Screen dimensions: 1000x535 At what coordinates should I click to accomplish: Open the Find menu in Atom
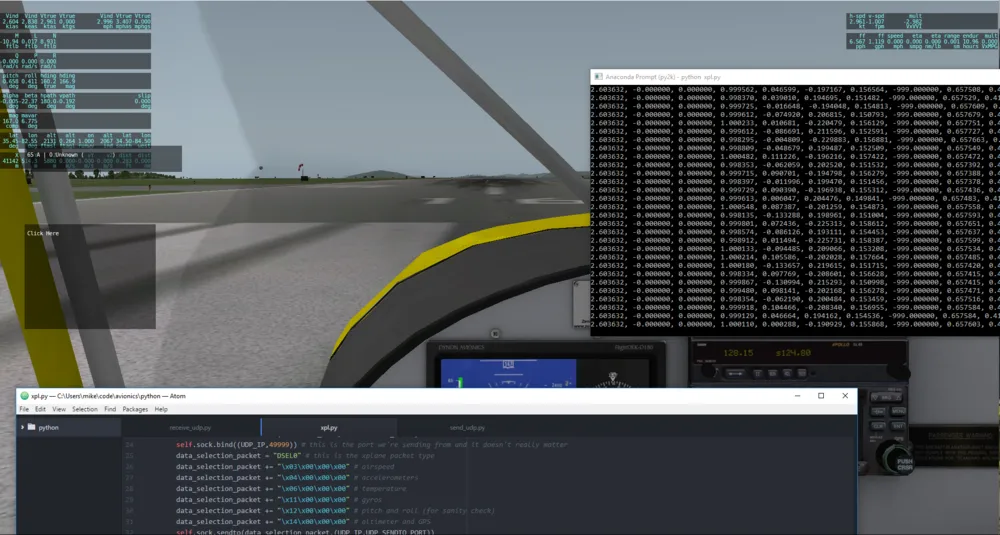coord(110,409)
